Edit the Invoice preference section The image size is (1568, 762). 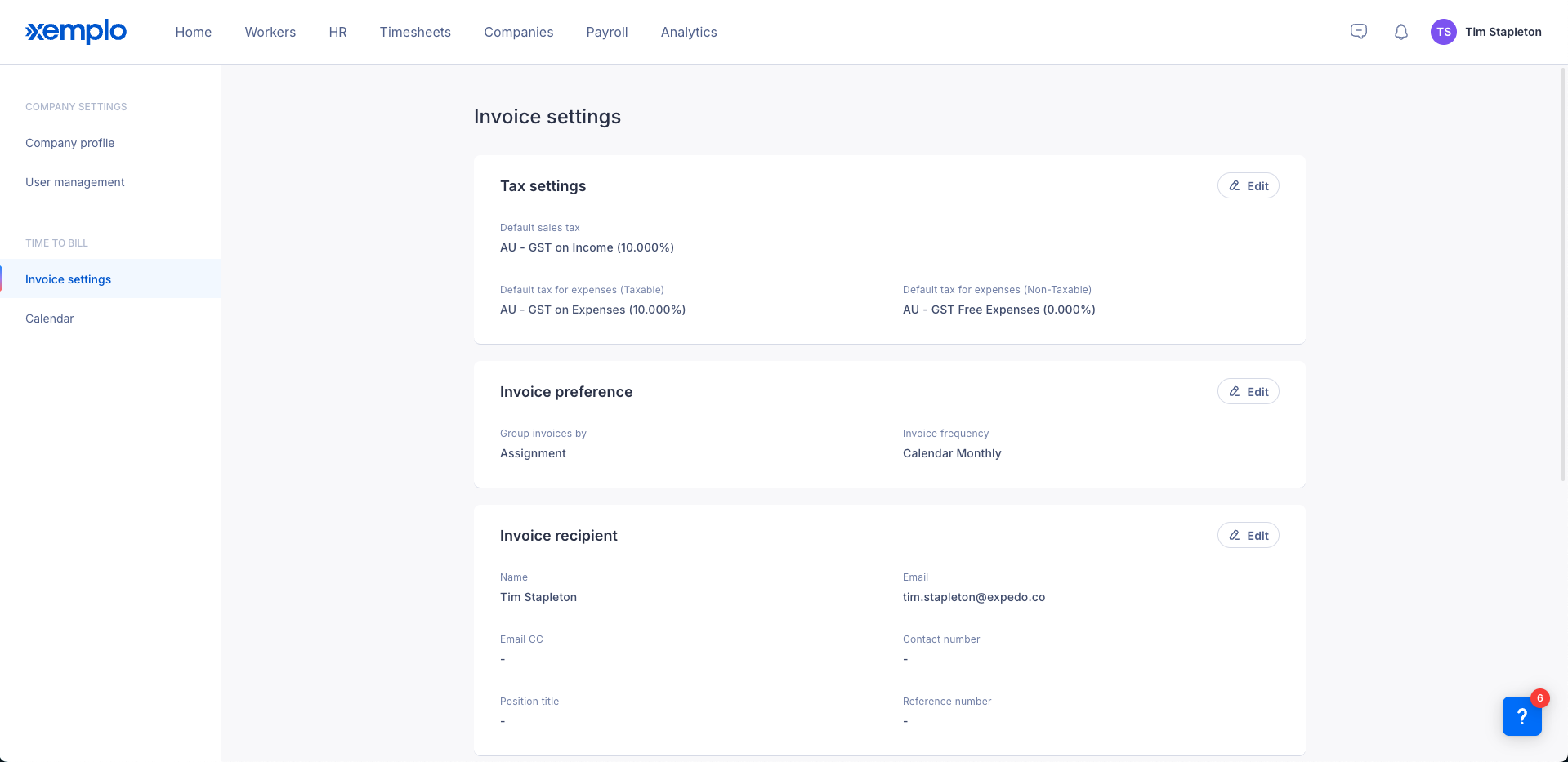pos(1248,392)
